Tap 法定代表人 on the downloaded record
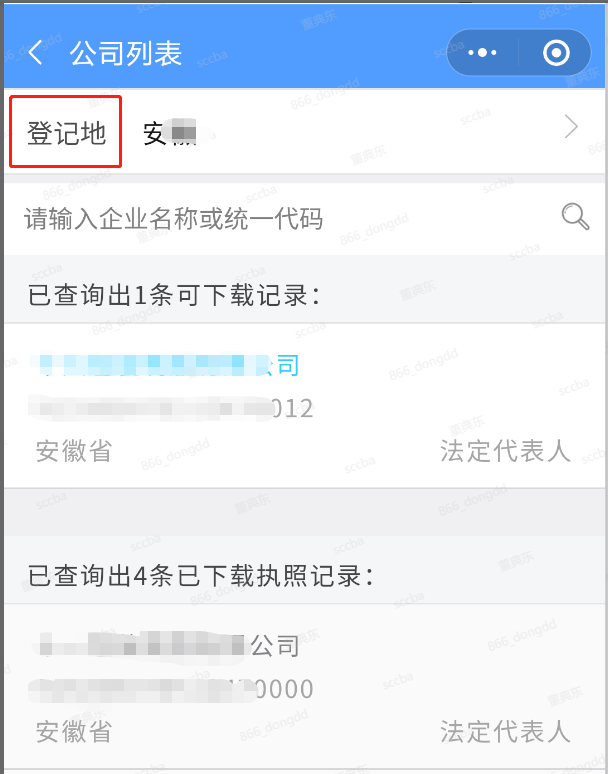608x774 pixels. coord(505,732)
